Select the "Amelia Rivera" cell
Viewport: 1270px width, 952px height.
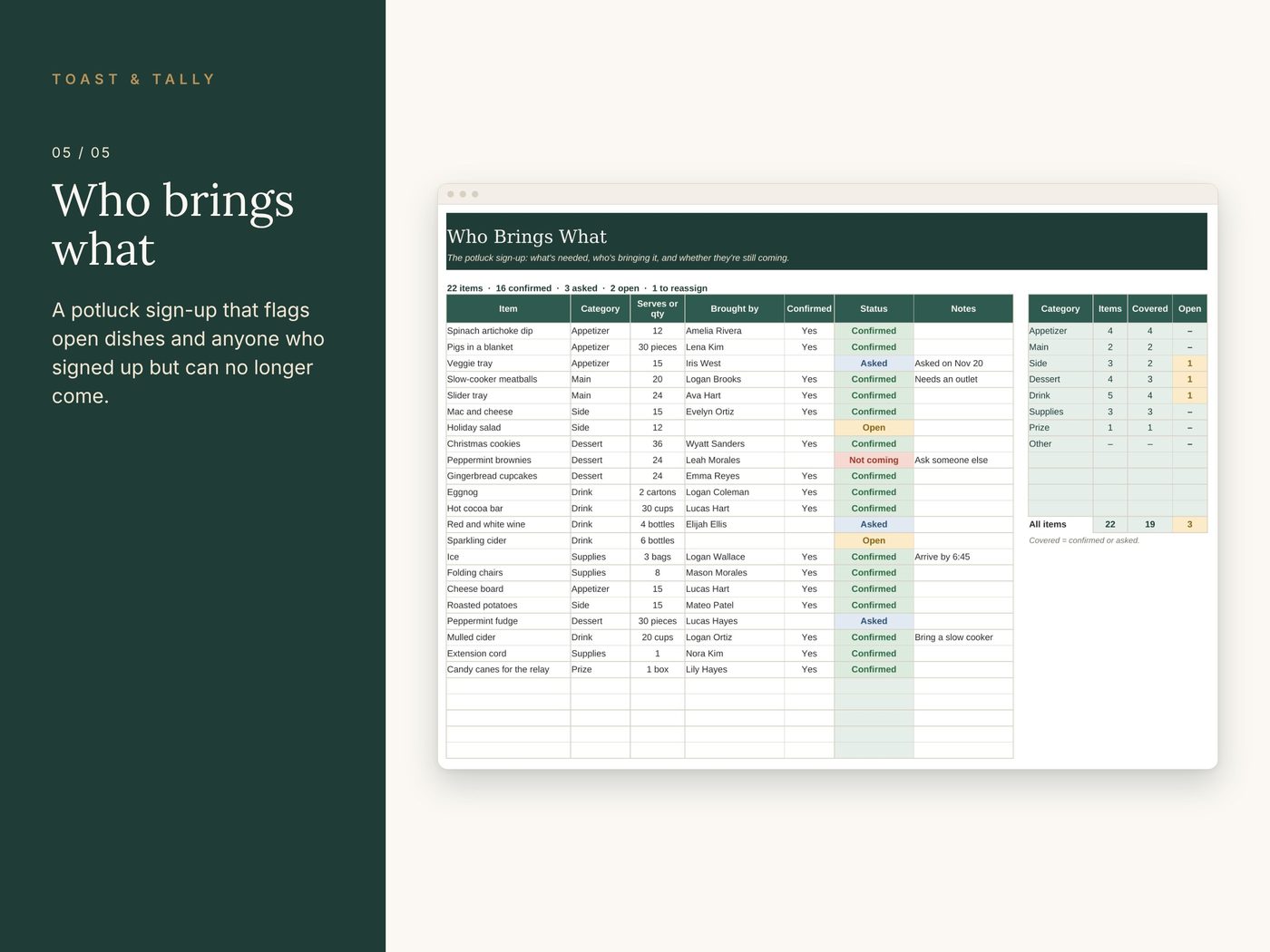(x=735, y=331)
